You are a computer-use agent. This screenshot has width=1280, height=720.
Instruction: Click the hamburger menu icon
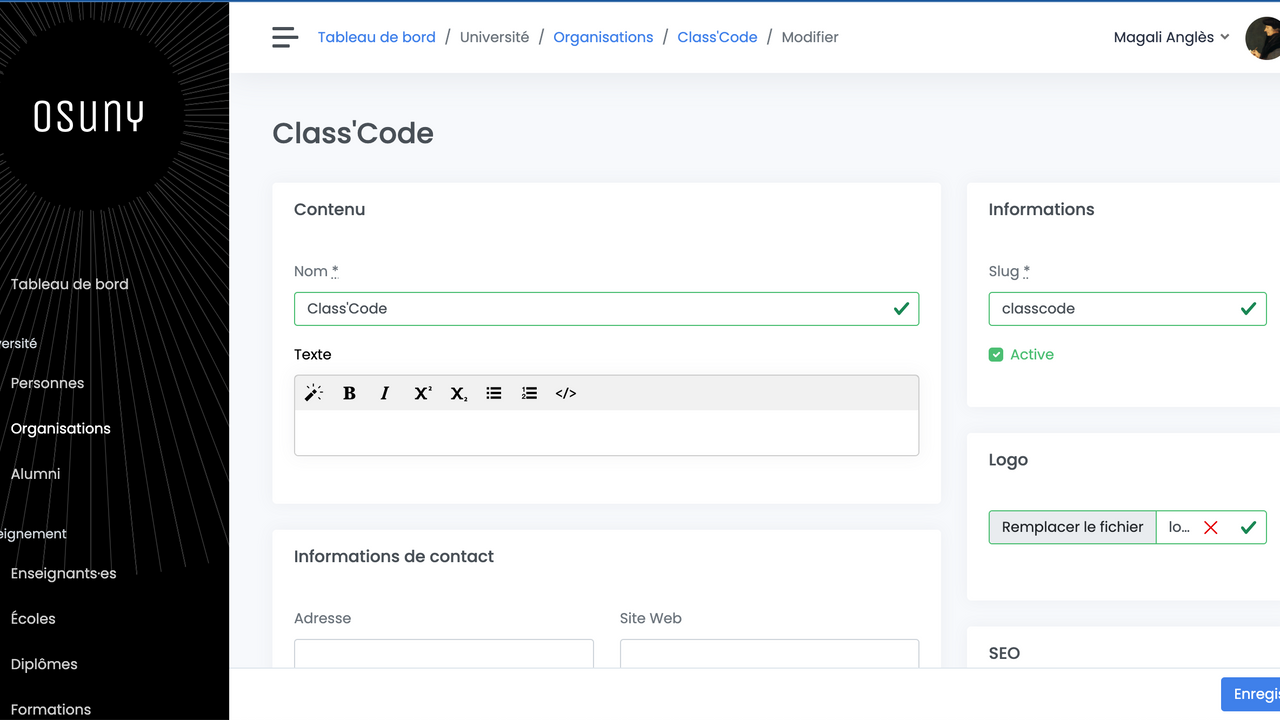click(285, 37)
